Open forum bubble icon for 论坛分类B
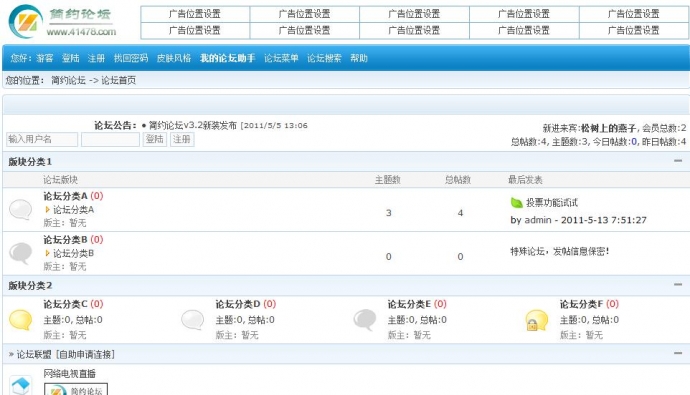Viewport: 690px width, 395px height. (x=21, y=253)
